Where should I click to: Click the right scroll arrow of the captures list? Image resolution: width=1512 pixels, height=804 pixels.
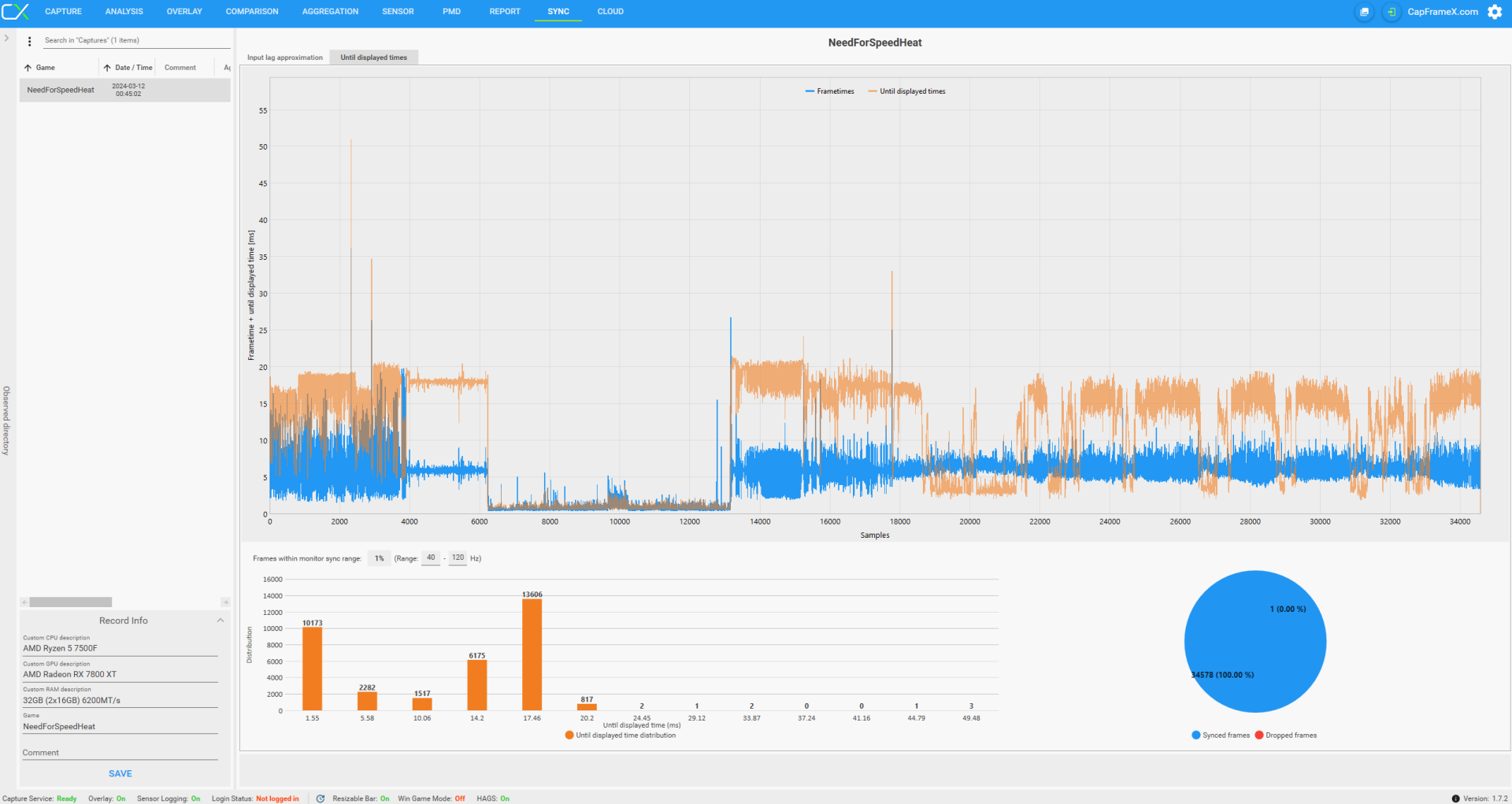[225, 602]
